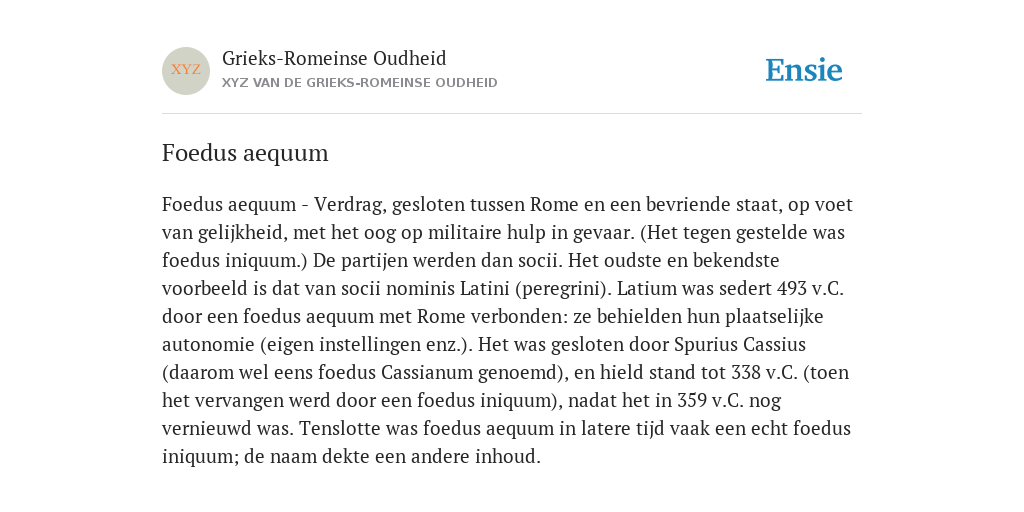This screenshot has height=512, width=1024.
Task: Click the name Spurius Cassius in the text
Action: (x=740, y=344)
